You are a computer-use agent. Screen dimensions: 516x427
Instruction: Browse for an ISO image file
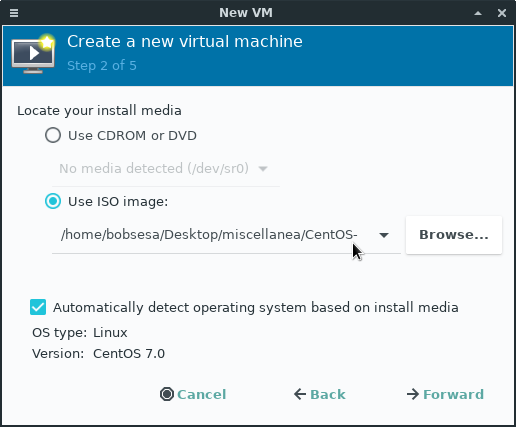(x=454, y=235)
